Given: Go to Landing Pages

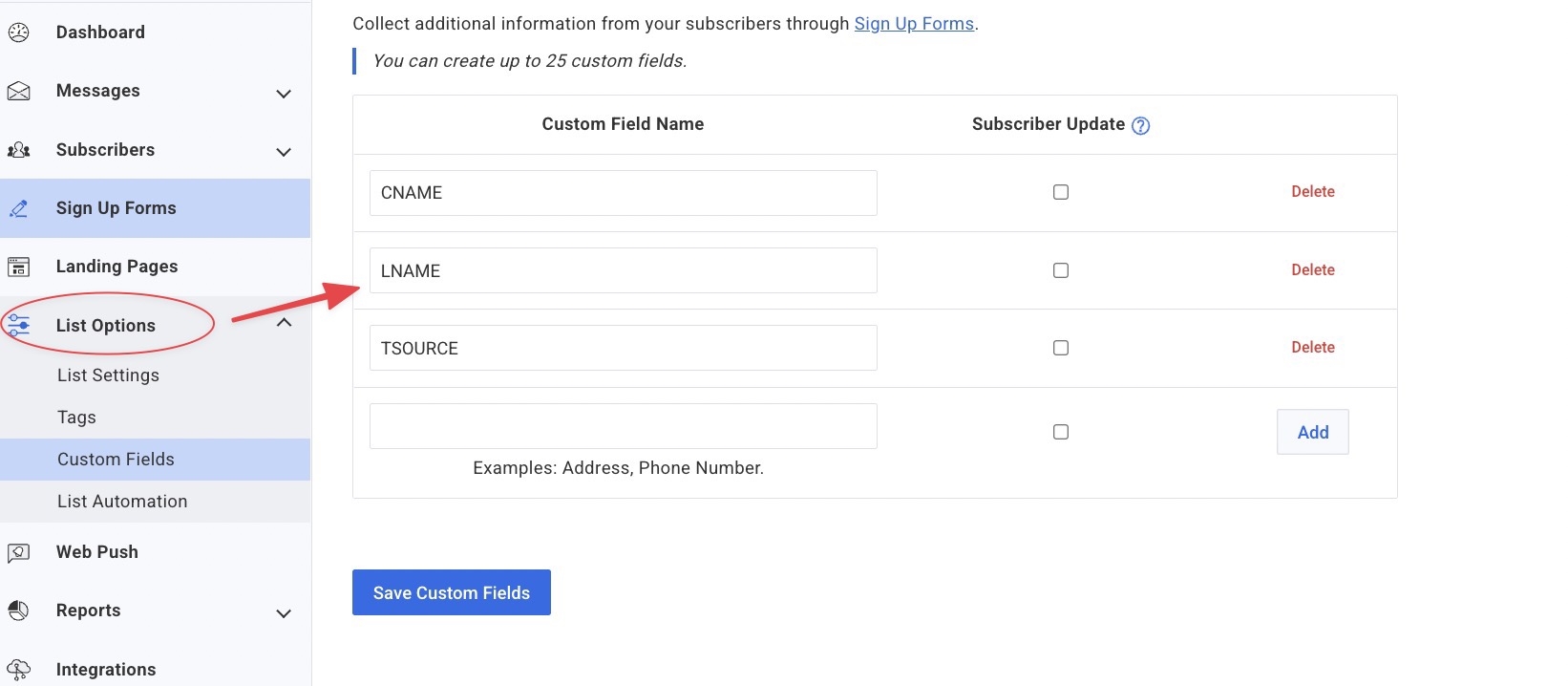Looking at the screenshot, I should click(117, 267).
